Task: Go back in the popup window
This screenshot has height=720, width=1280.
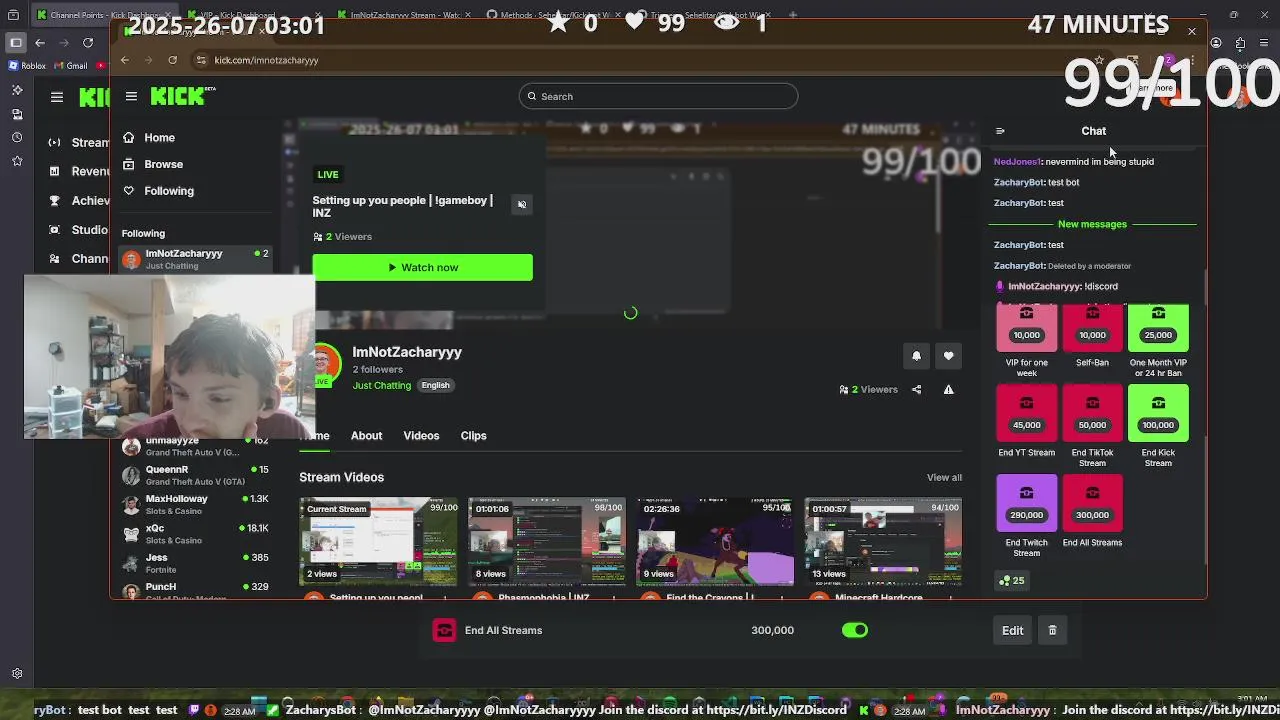Action: pyautogui.click(x=125, y=60)
